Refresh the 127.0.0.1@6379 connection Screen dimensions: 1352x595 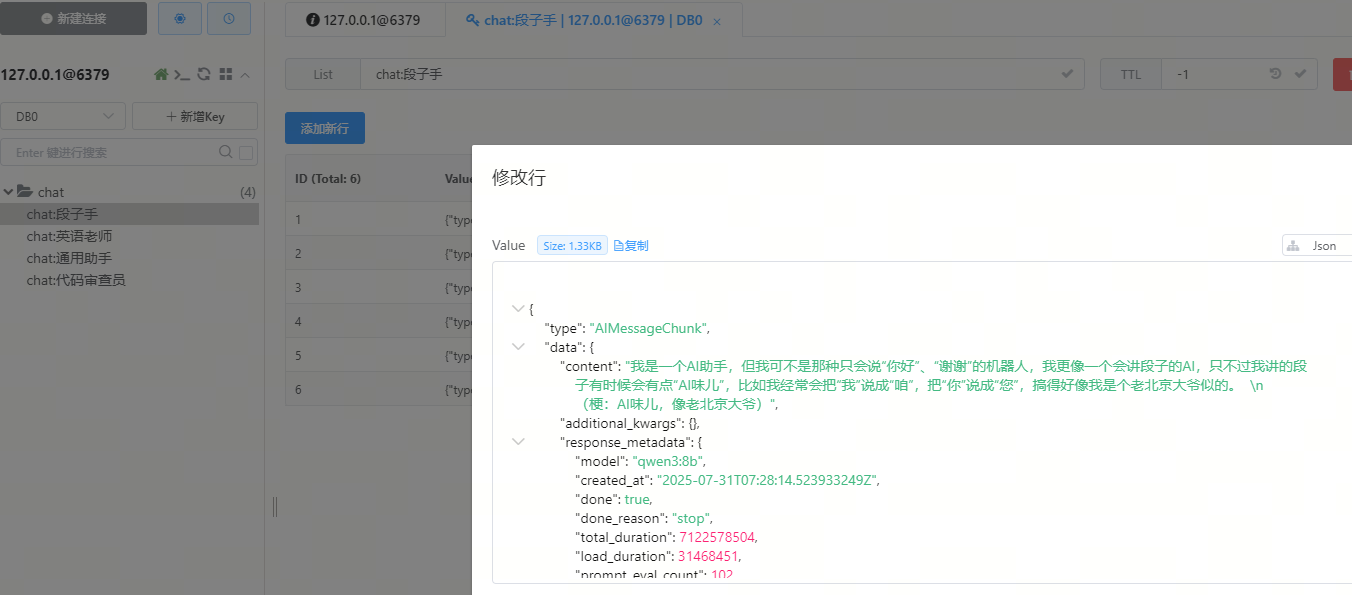(204, 74)
